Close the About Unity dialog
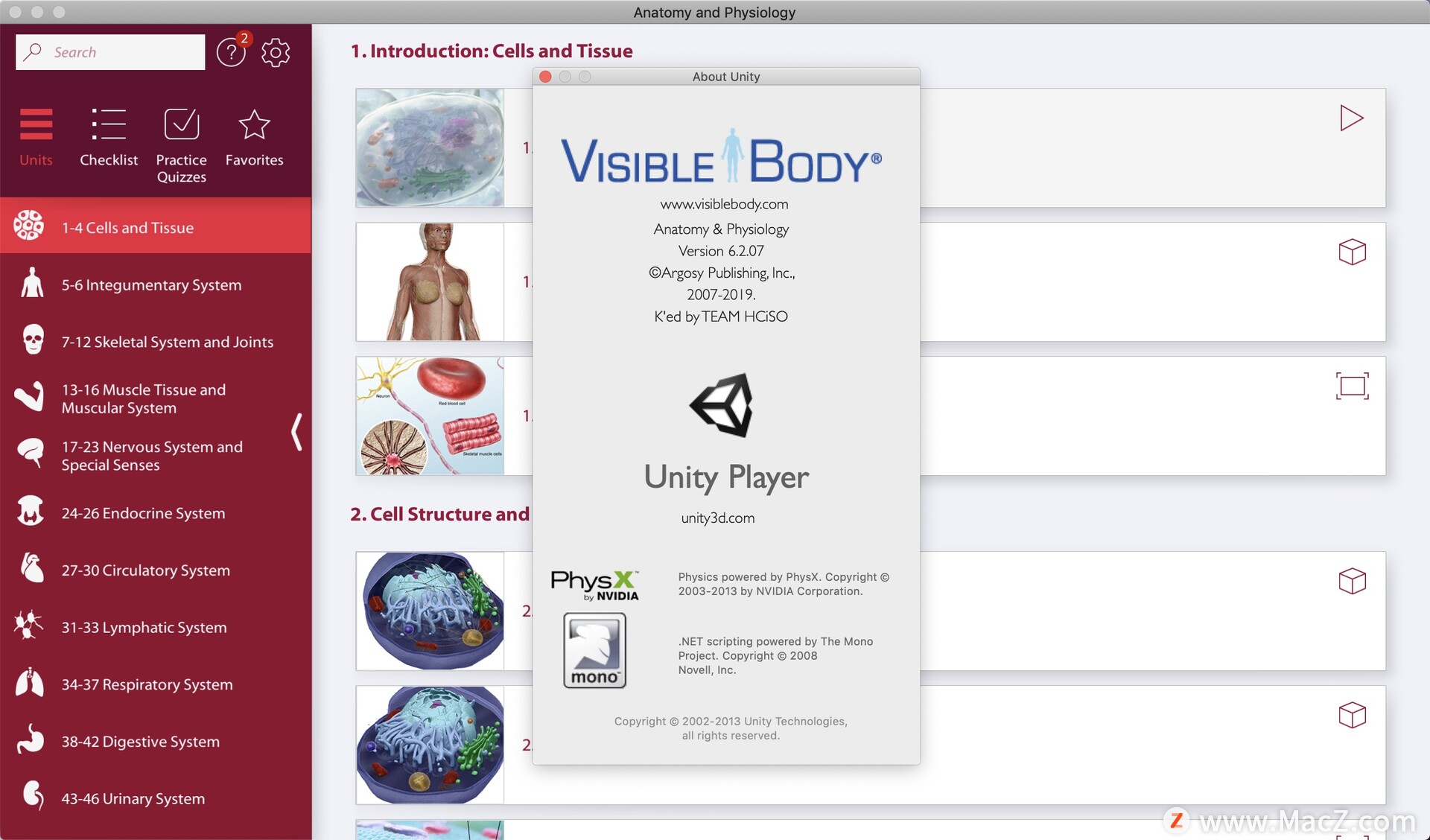The width and height of the screenshot is (1430, 840). click(545, 77)
